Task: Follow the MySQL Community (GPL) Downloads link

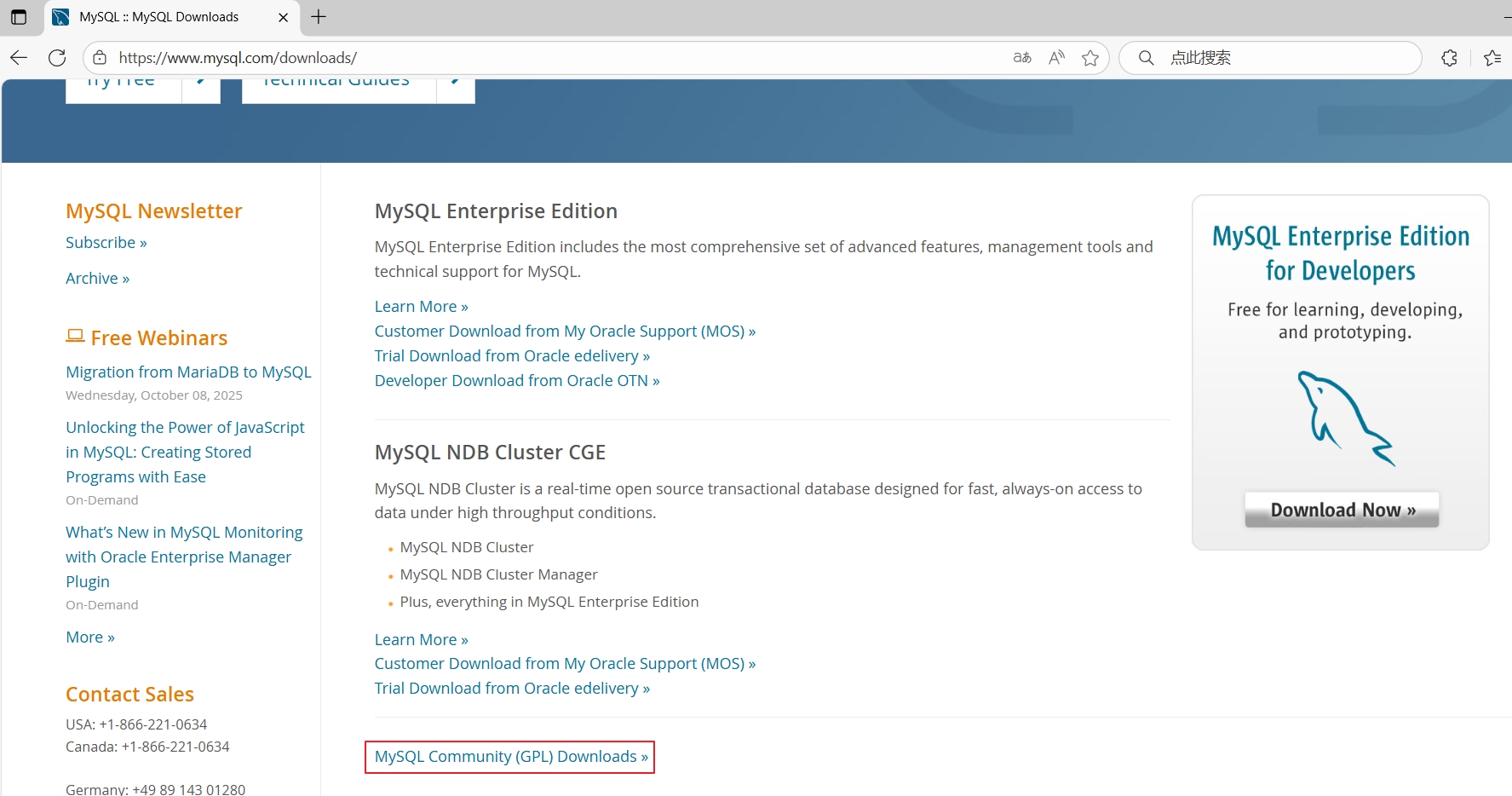Action: click(x=509, y=756)
